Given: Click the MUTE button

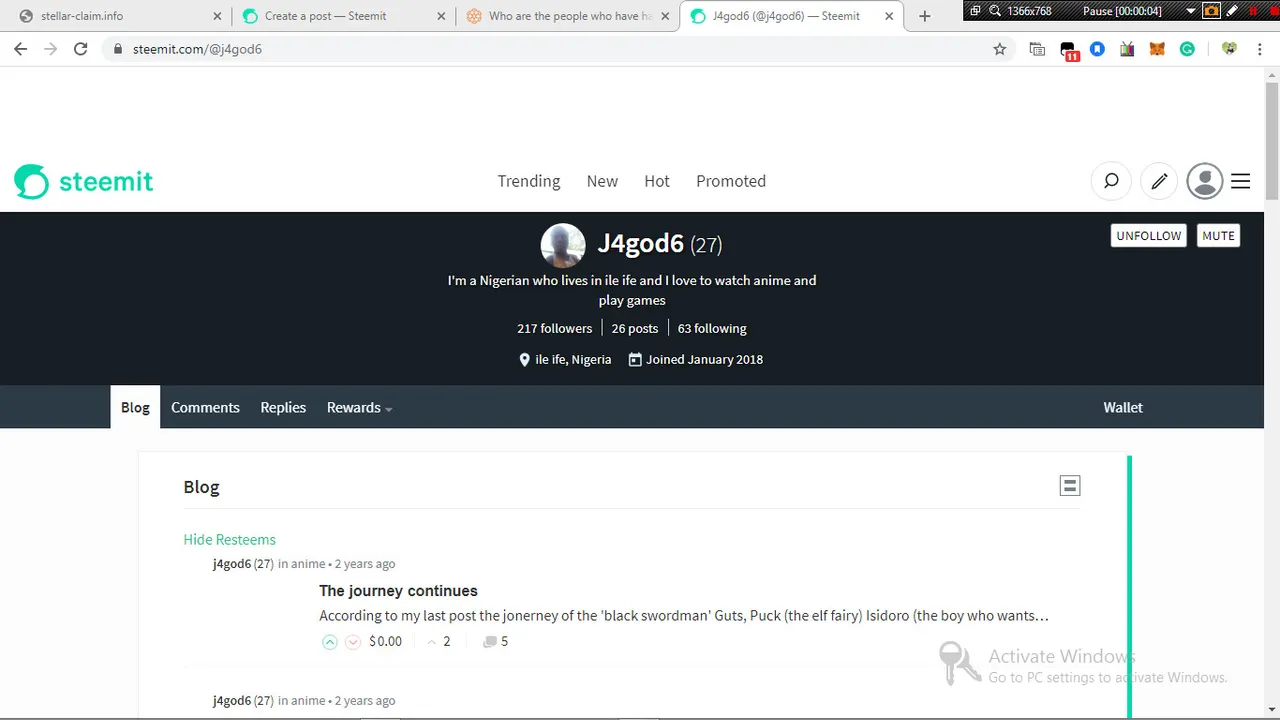Looking at the screenshot, I should click(x=1218, y=236).
